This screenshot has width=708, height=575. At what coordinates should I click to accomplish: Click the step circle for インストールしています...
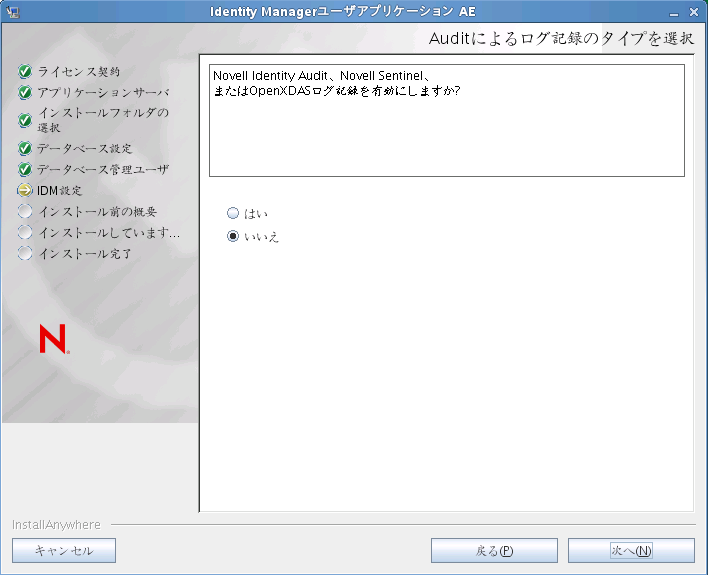click(25, 232)
